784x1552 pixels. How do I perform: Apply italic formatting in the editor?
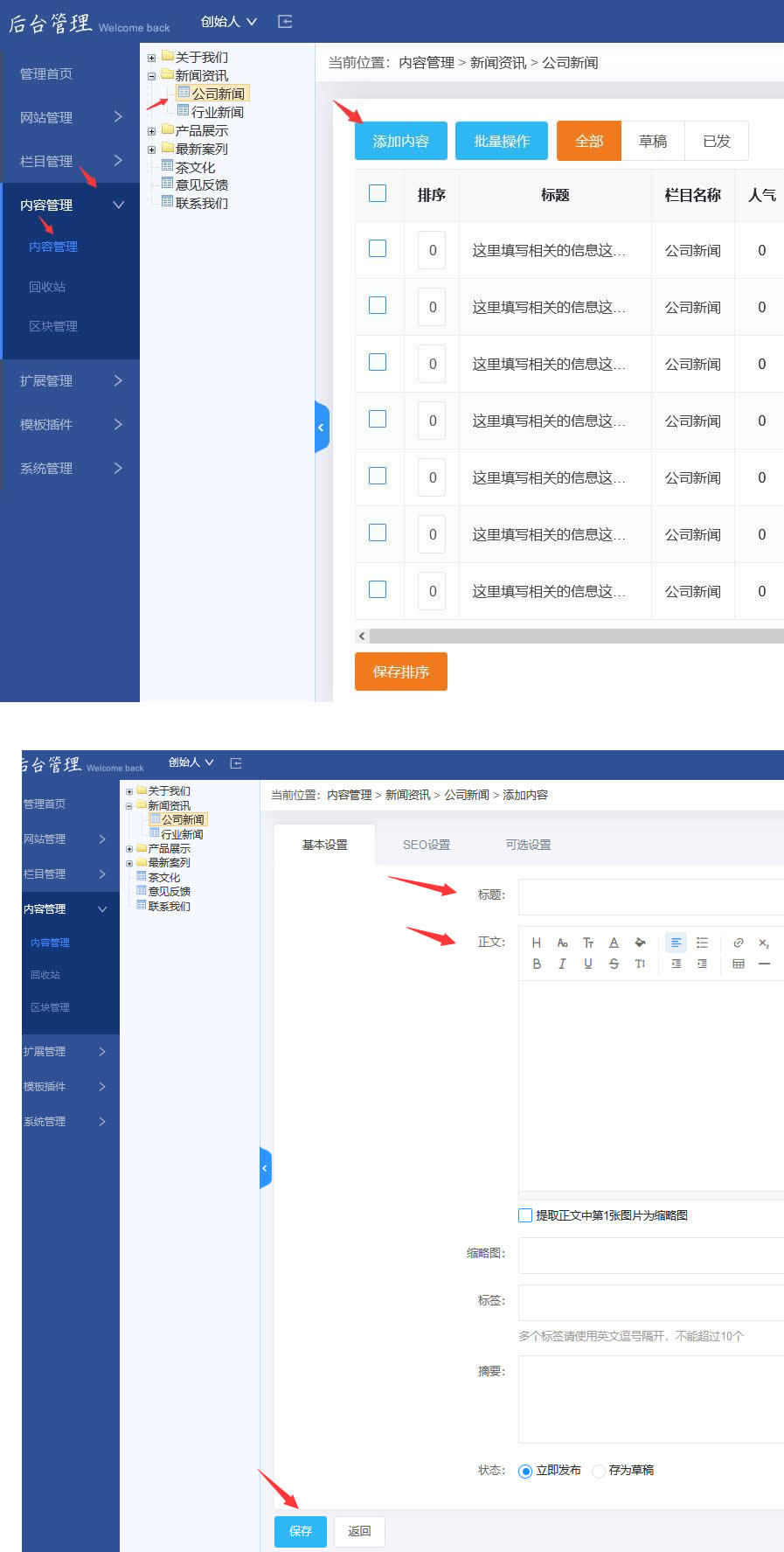click(562, 964)
